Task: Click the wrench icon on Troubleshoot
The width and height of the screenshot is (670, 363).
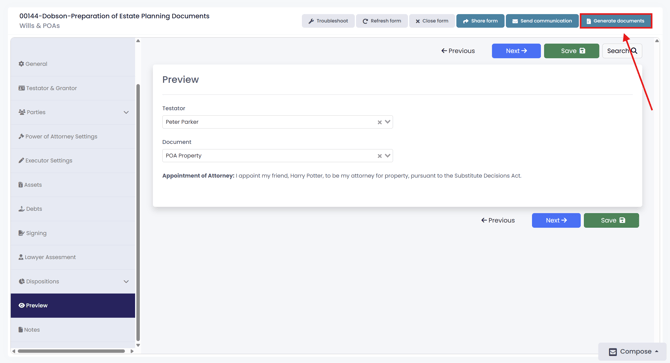Action: pyautogui.click(x=311, y=21)
